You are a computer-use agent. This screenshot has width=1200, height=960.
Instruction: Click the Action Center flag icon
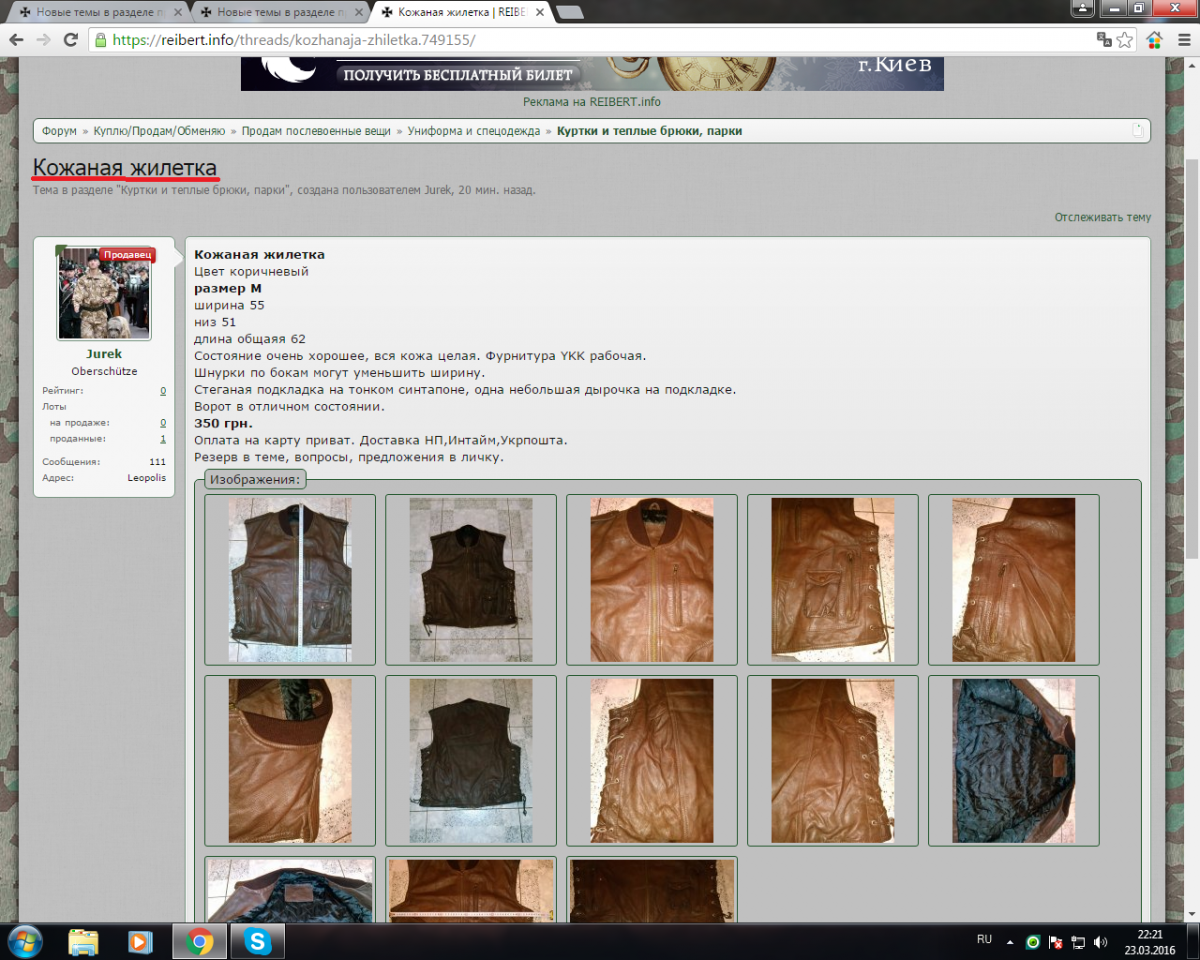pyautogui.click(x=1055, y=942)
